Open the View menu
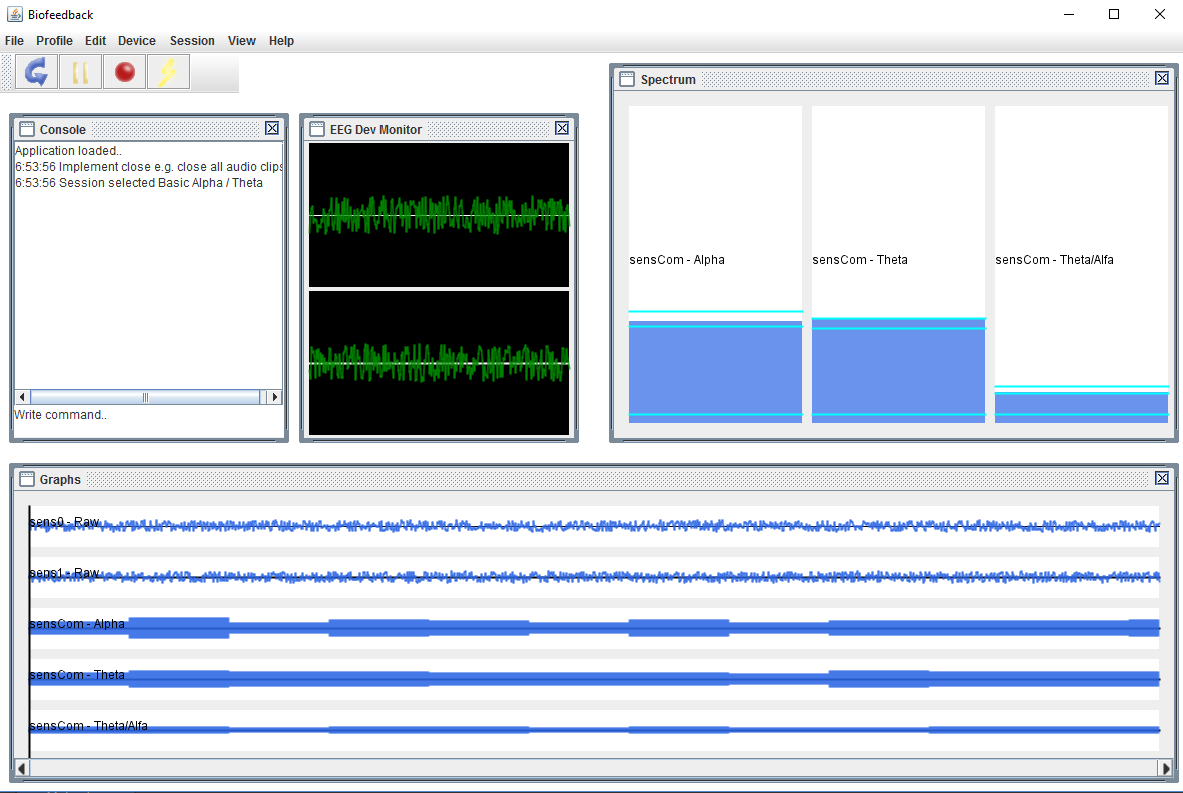This screenshot has height=793, width=1183. (x=241, y=41)
